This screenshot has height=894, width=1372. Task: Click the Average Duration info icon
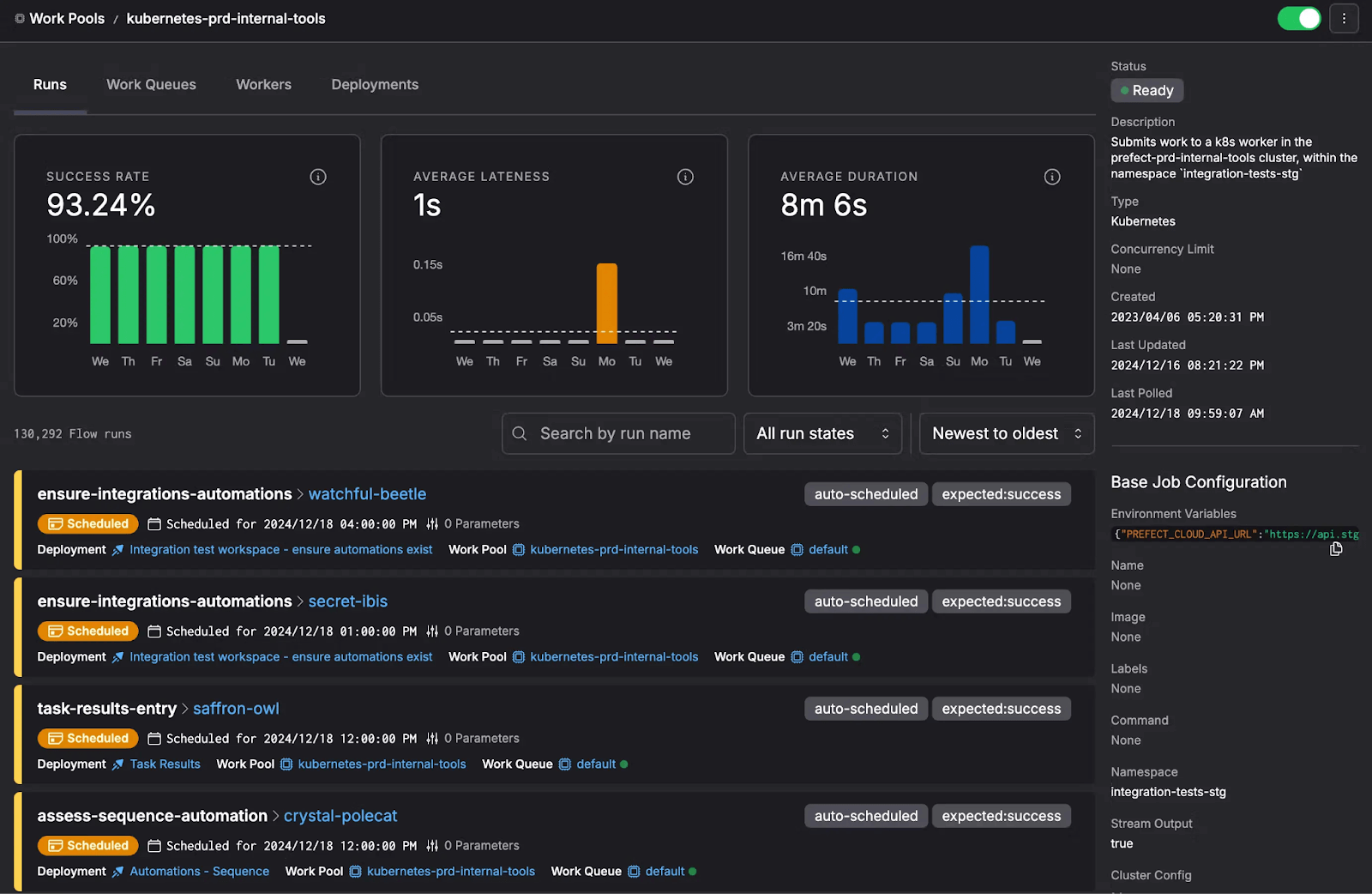[x=1052, y=177]
